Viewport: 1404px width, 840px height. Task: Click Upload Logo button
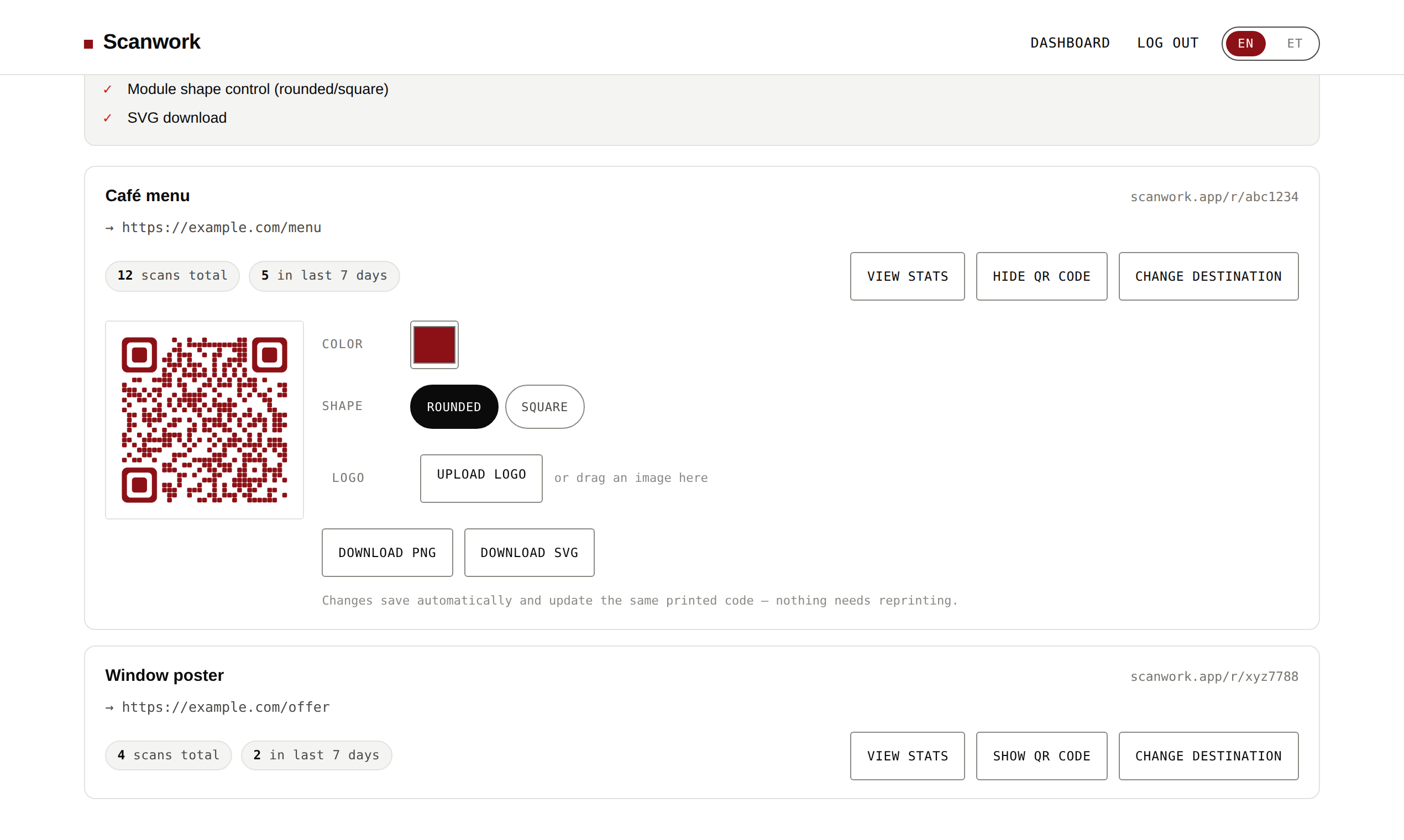(481, 478)
